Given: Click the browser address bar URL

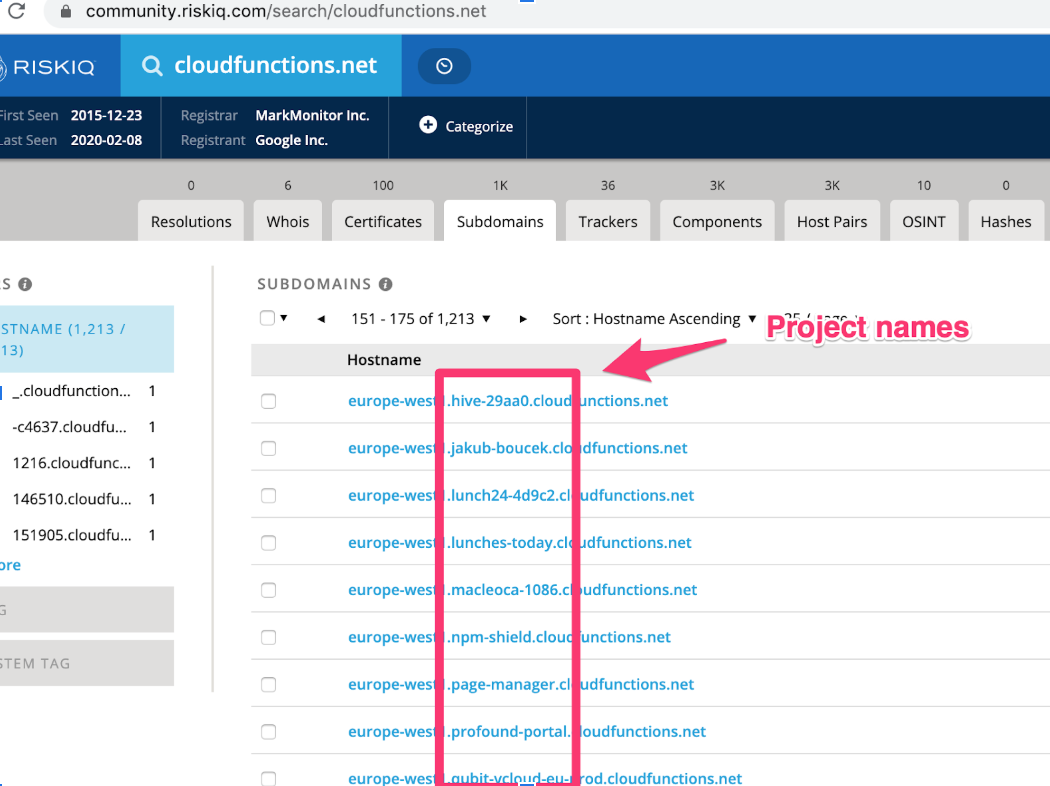Looking at the screenshot, I should pos(286,11).
